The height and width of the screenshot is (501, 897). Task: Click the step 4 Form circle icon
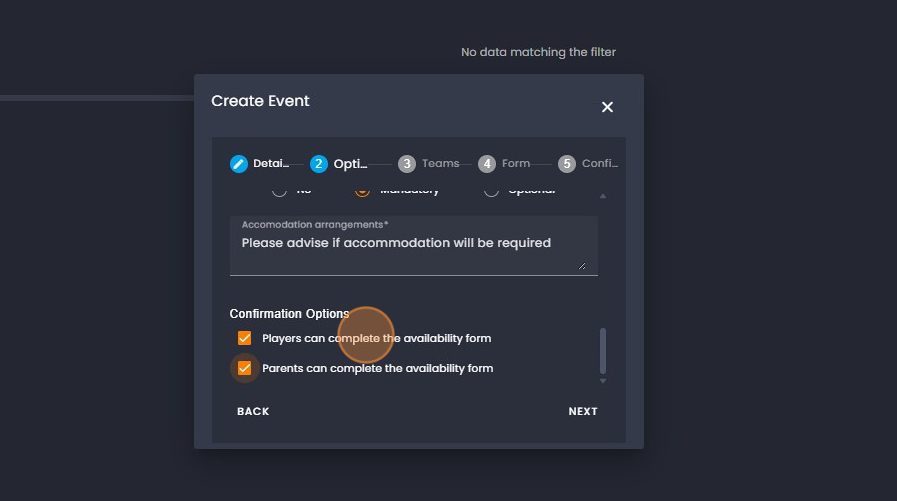[486, 164]
